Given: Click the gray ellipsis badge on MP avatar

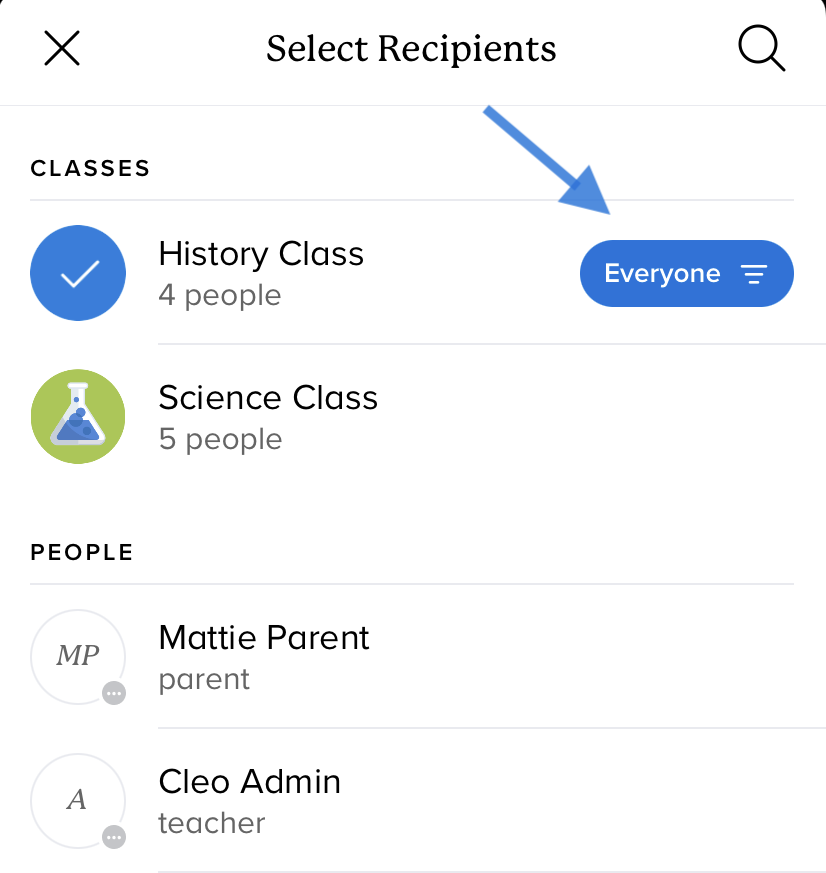Looking at the screenshot, I should tap(114, 692).
